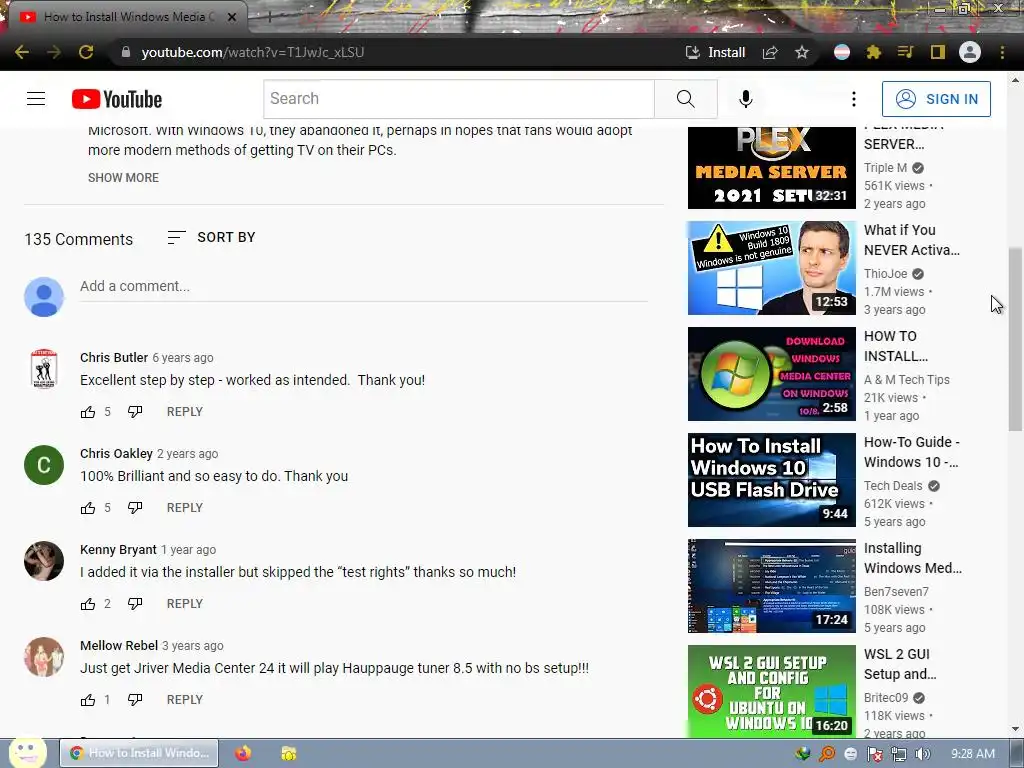This screenshot has height=768, width=1024.
Task: Launch Firefox from the taskbar
Action: (243, 753)
